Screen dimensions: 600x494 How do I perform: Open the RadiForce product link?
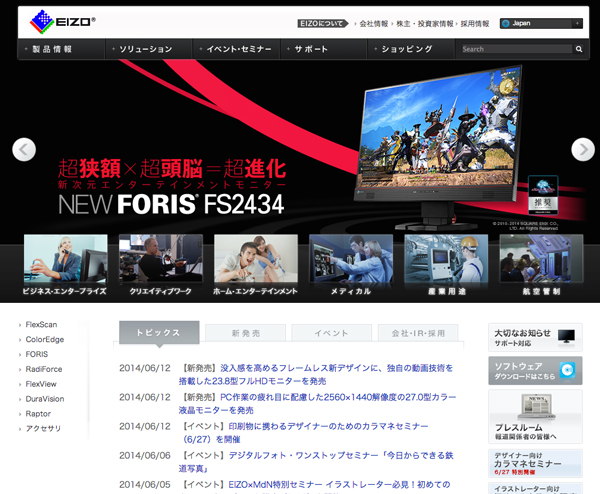pyautogui.click(x=43, y=369)
